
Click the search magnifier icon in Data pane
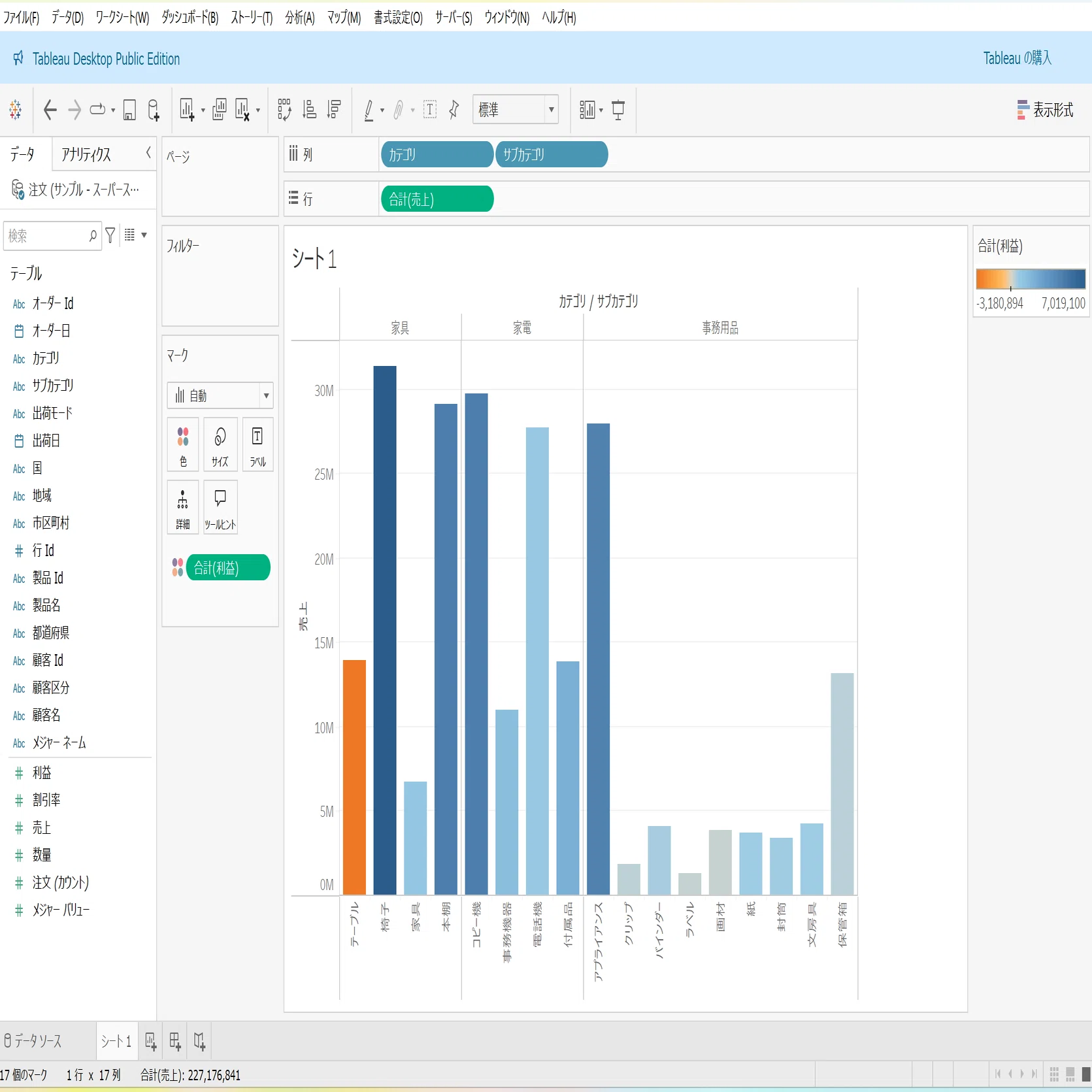tap(93, 235)
